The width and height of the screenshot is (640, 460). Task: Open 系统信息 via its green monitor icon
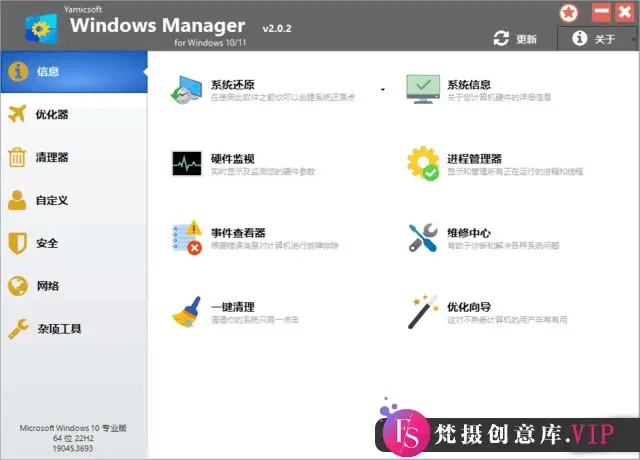[x=423, y=89]
